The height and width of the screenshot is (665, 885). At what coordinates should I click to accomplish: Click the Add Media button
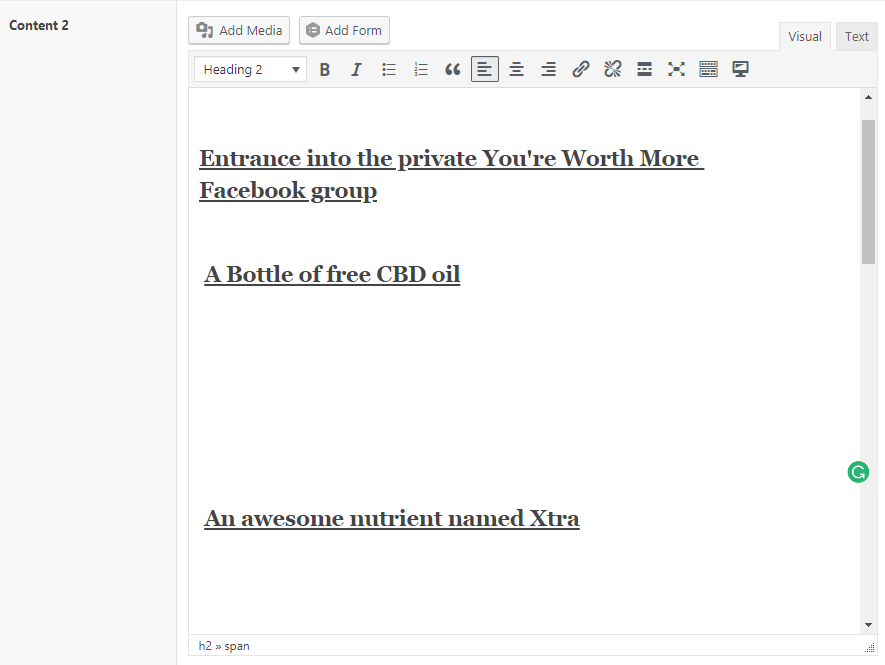(x=239, y=30)
